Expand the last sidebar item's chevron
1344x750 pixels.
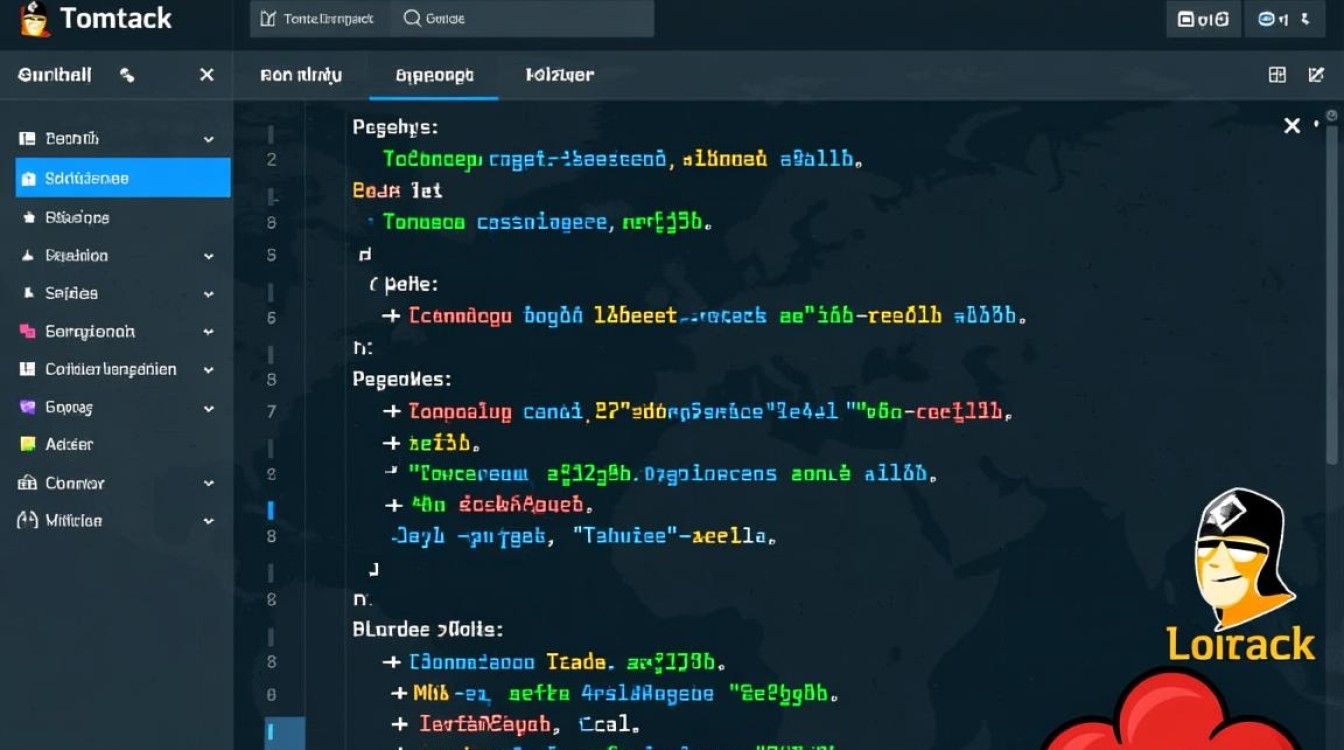[x=209, y=522]
